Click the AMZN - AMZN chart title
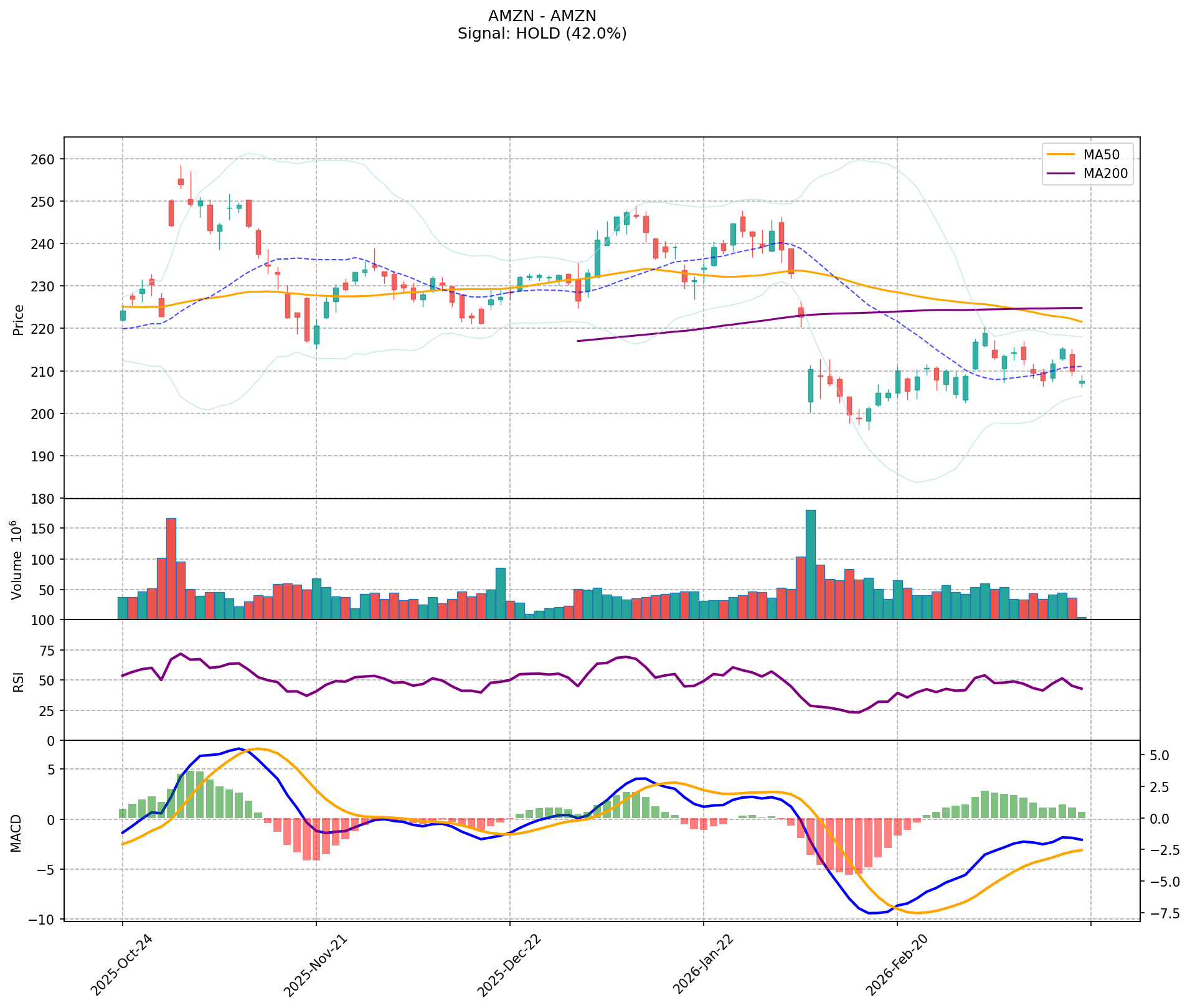The height and width of the screenshot is (1008, 1190). pyautogui.click(x=542, y=16)
